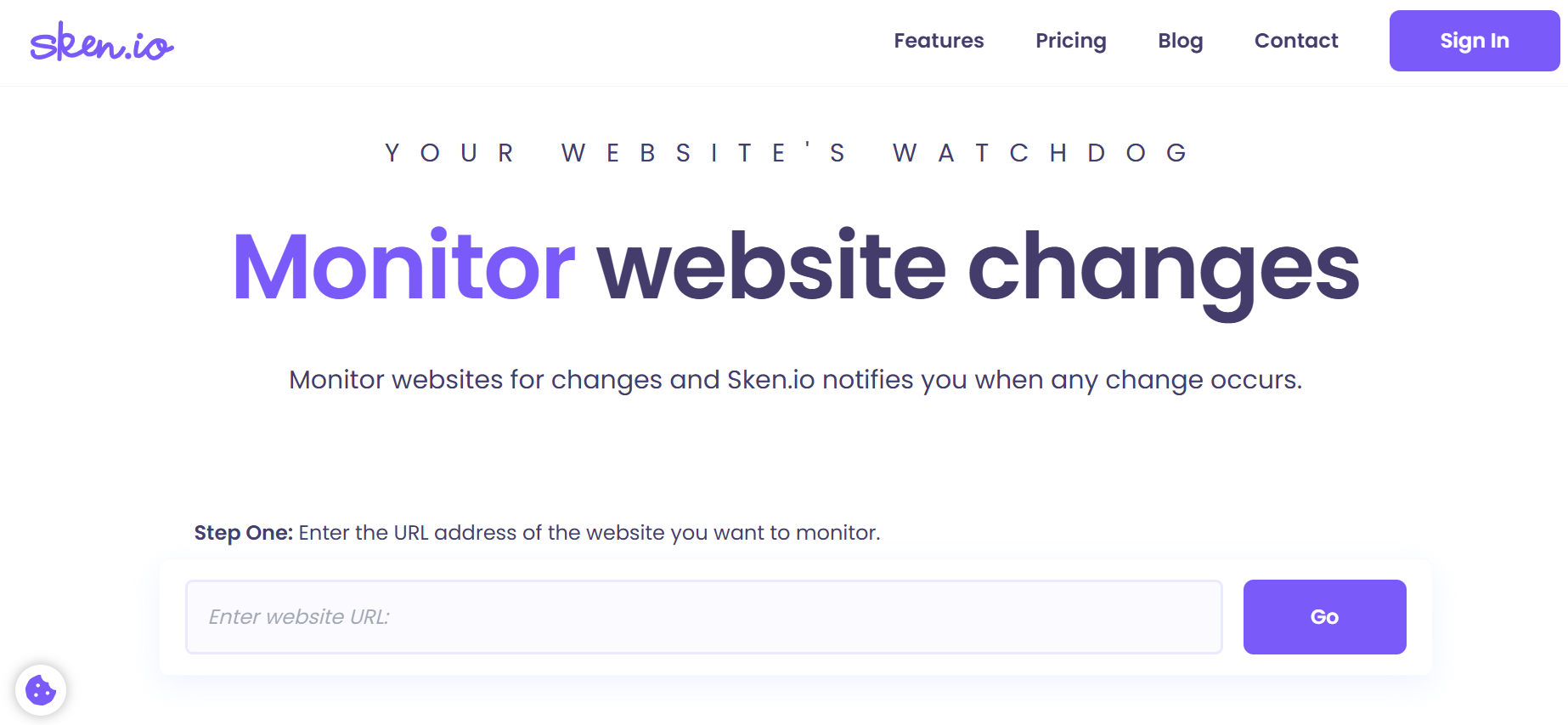Click the word YOUR in the tagline
Image resolution: width=1568 pixels, height=725 pixels.
[x=450, y=153]
